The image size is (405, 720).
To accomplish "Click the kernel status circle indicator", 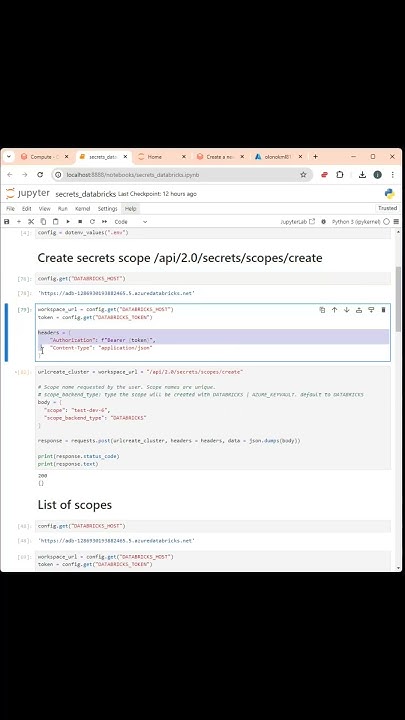I will (387, 222).
